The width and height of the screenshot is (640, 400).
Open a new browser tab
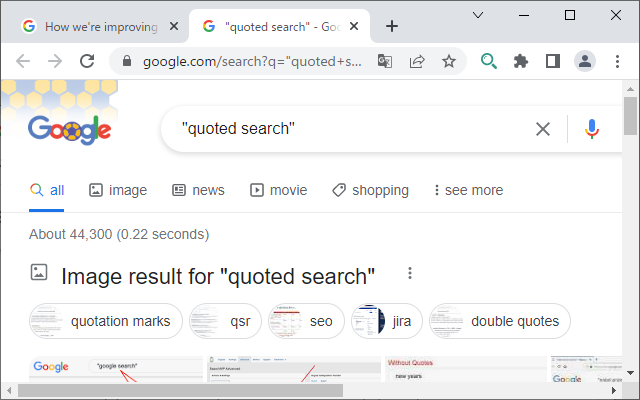pos(392,26)
